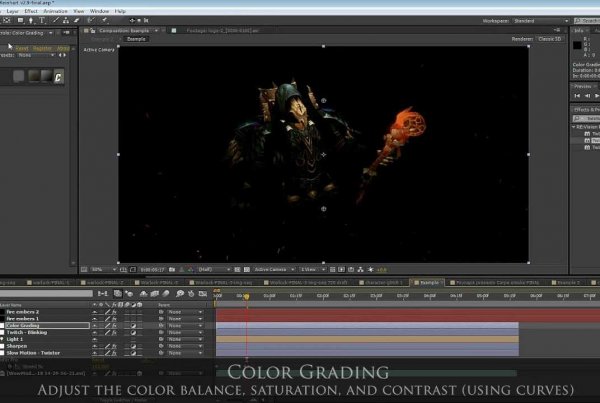Screen dimensions: 600x403
Task: Select the Puppet Pin tool
Action: tap(104, 20)
